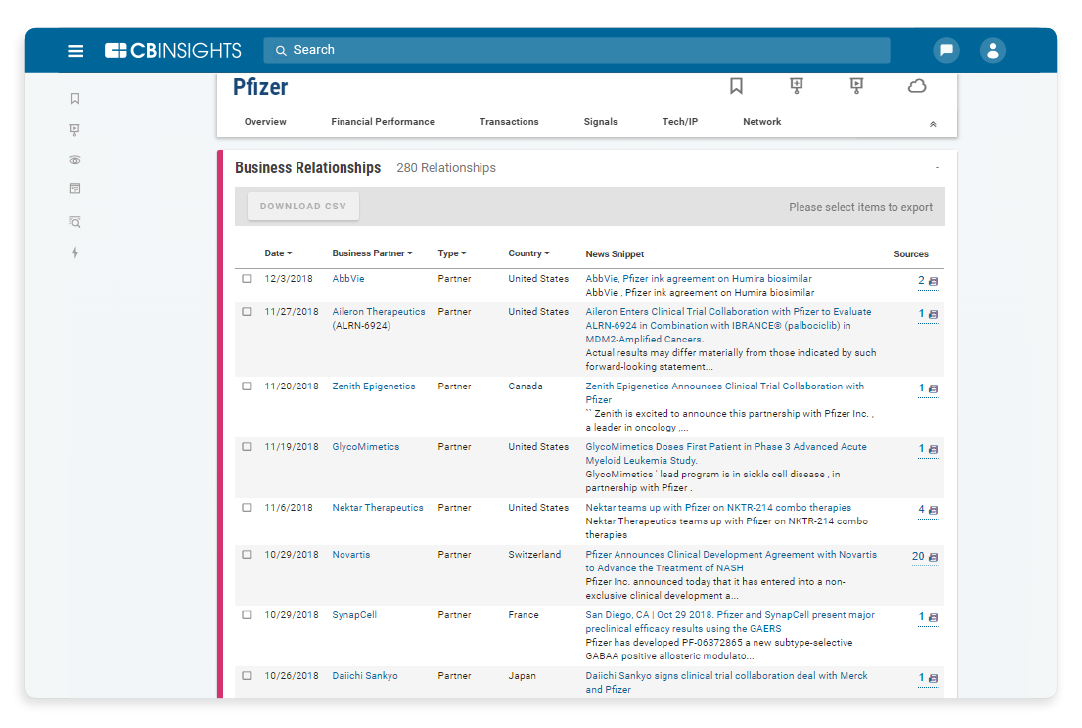Open the Business Partner column filter
This screenshot has height=728, width=1082.
373,253
